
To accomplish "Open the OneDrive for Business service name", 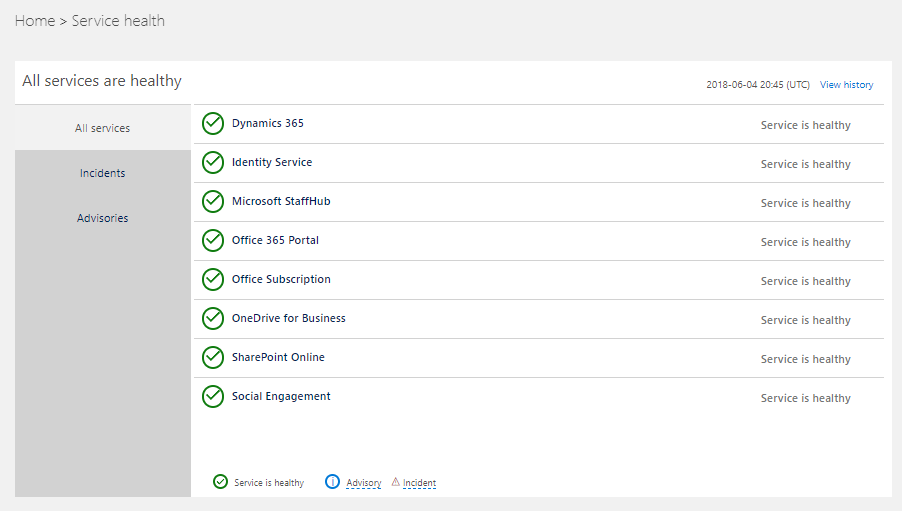I will tap(289, 318).
